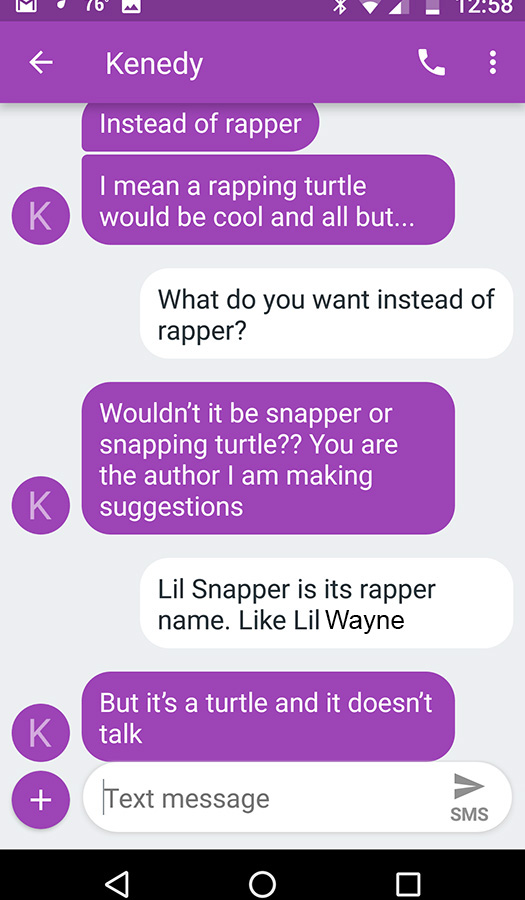The width and height of the screenshot is (525, 900).
Task: Tap the K avatar beside 'doesn't talk' message
Action: pos(40,733)
